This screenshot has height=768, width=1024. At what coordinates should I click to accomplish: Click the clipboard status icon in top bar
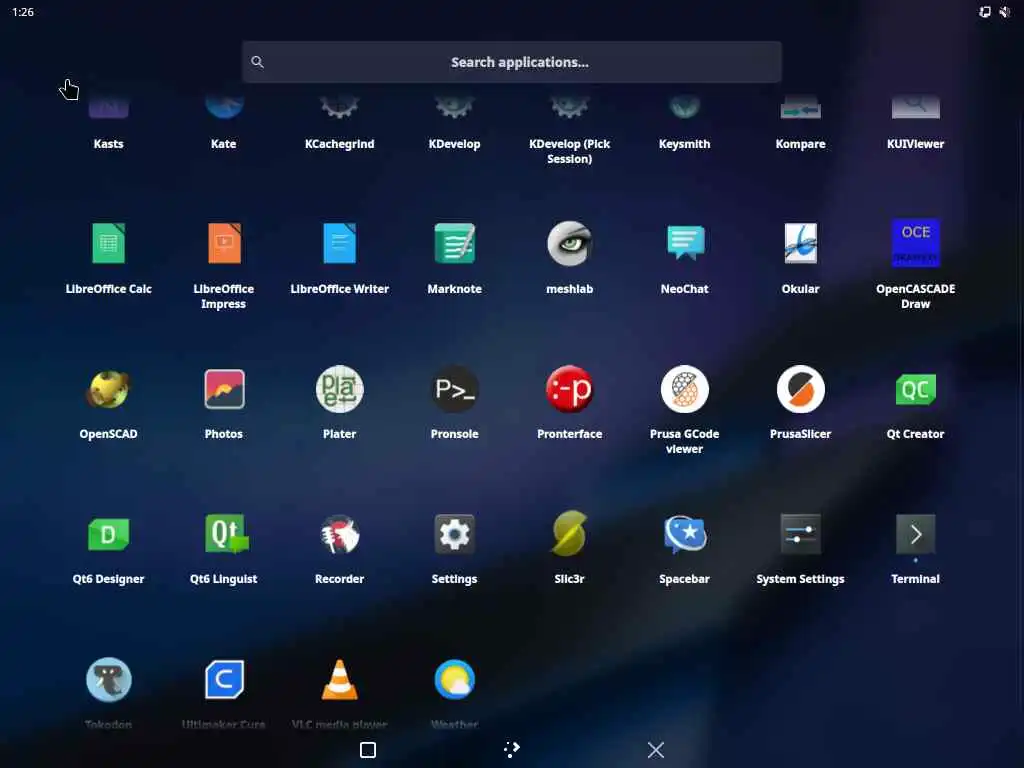[x=985, y=12]
